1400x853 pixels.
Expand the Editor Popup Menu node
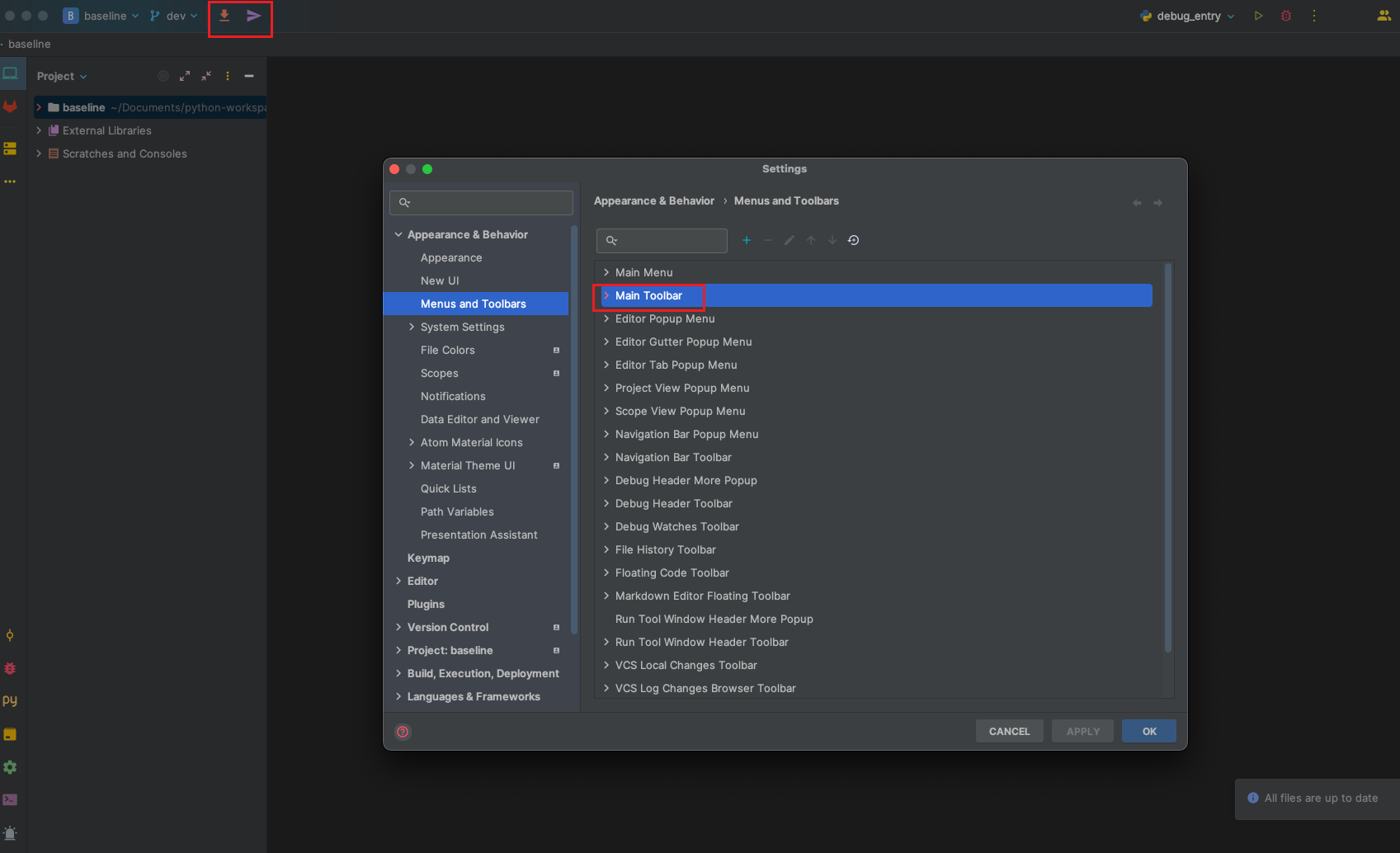tap(606, 318)
